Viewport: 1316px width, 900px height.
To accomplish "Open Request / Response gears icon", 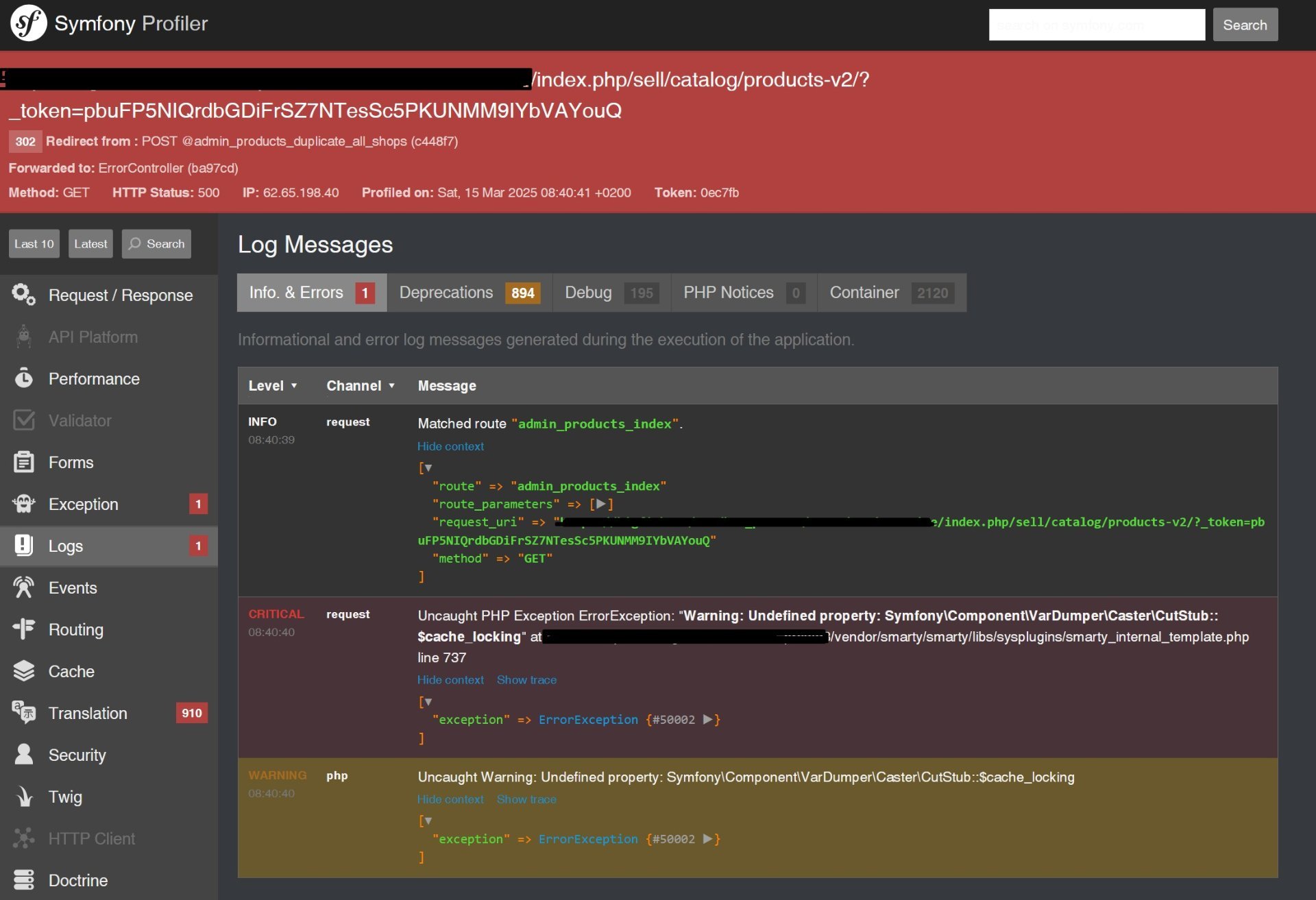I will pyautogui.click(x=23, y=295).
